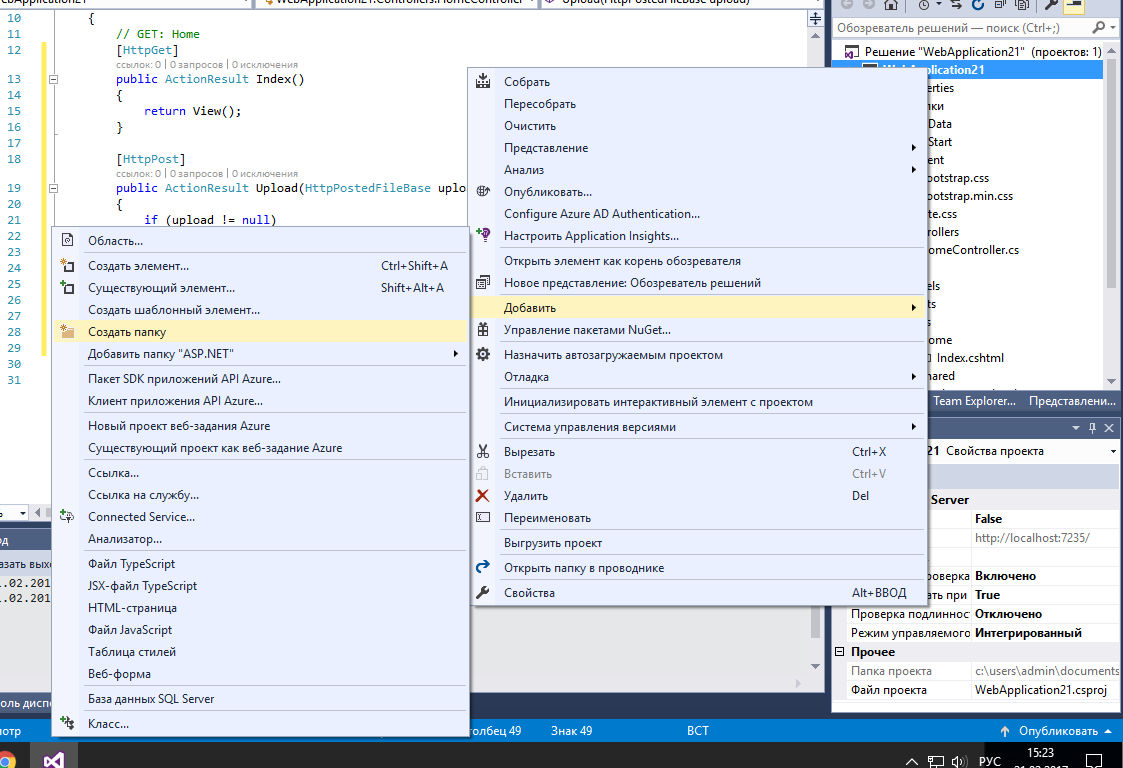Click the Sync with Active Document arrows icon
The width and height of the screenshot is (1123, 768).
(x=956, y=4)
